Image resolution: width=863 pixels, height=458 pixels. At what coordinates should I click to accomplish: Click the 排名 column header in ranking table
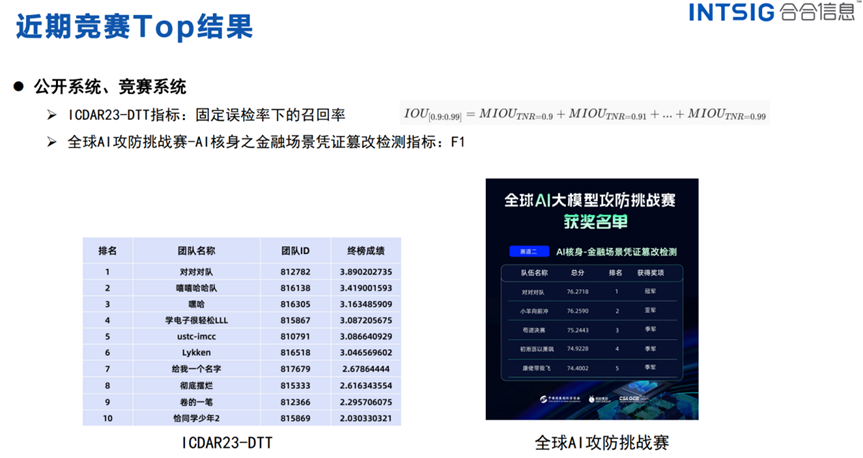(x=107, y=251)
